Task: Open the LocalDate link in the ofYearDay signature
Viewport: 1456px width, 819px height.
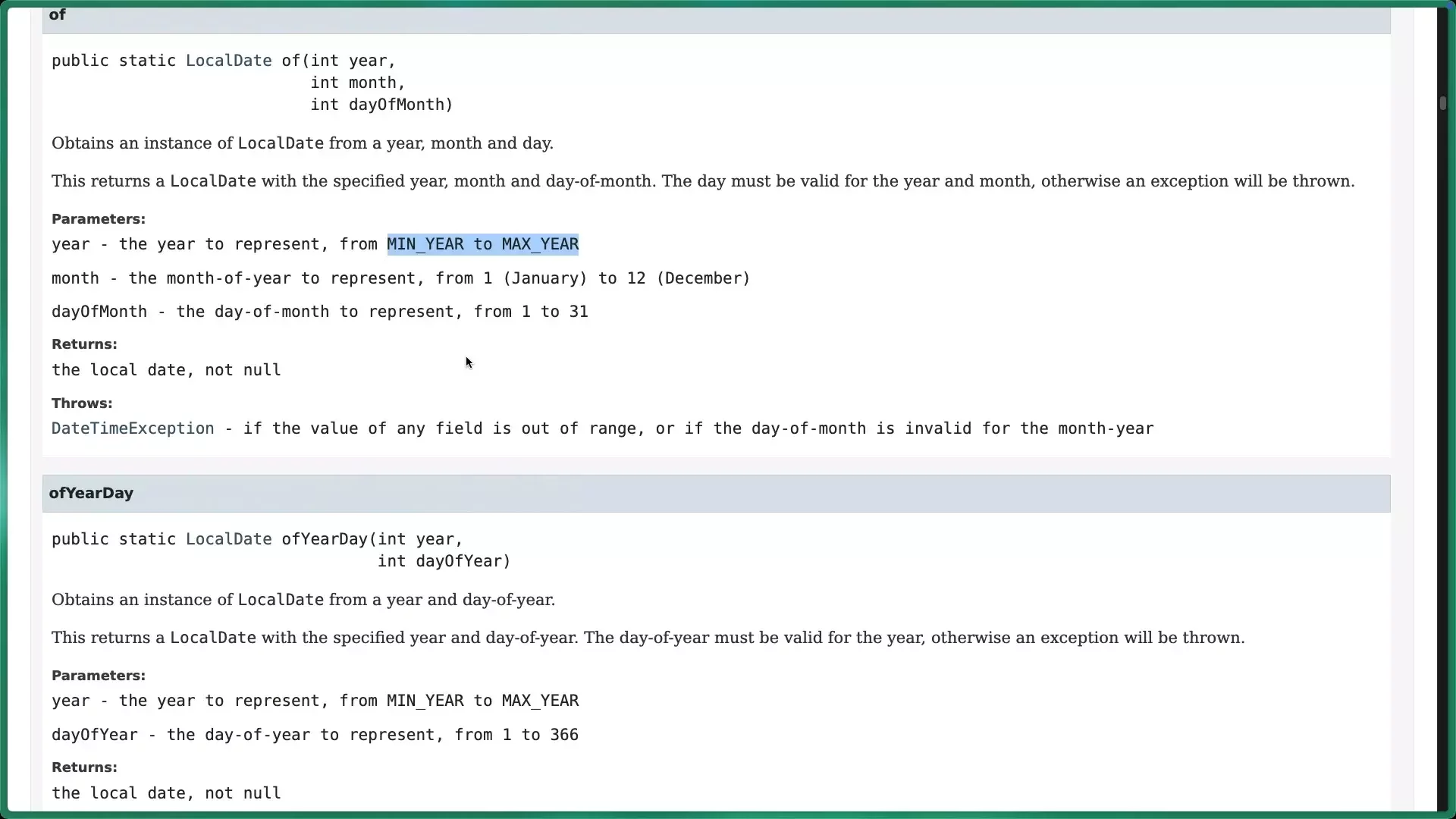Action: pyautogui.click(x=227, y=539)
